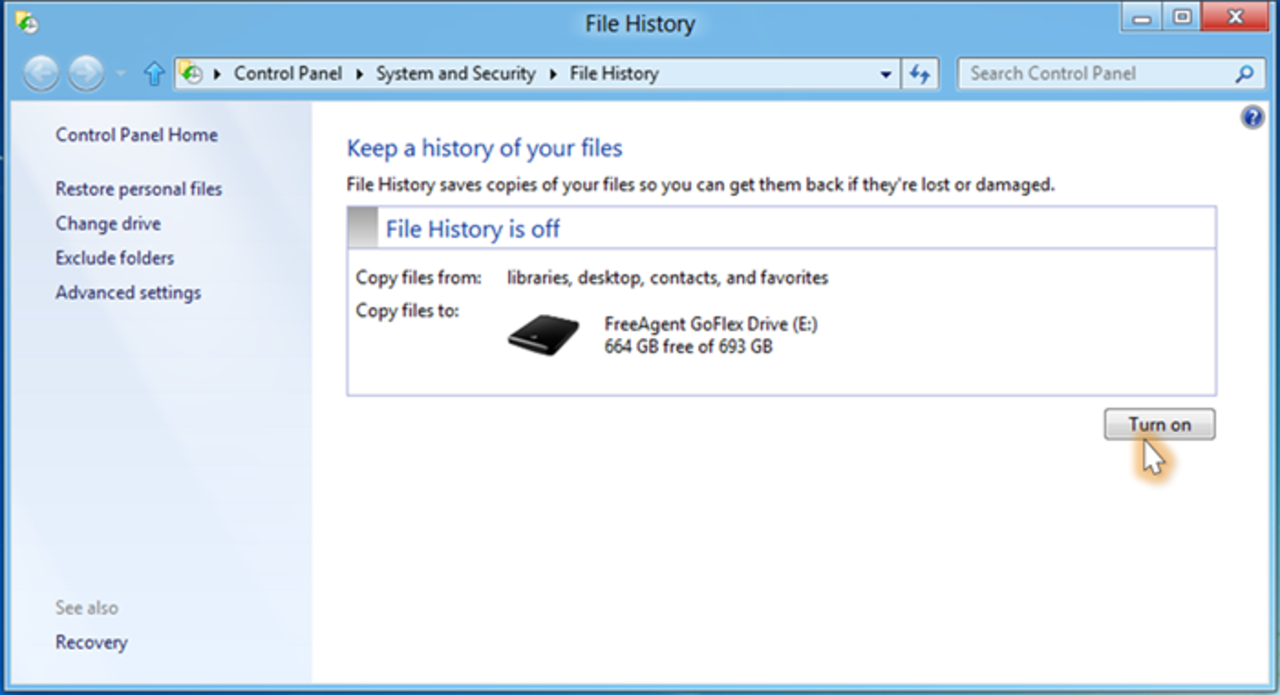The height and width of the screenshot is (695, 1280).
Task: Open Restore personal files
Action: pyautogui.click(x=138, y=188)
